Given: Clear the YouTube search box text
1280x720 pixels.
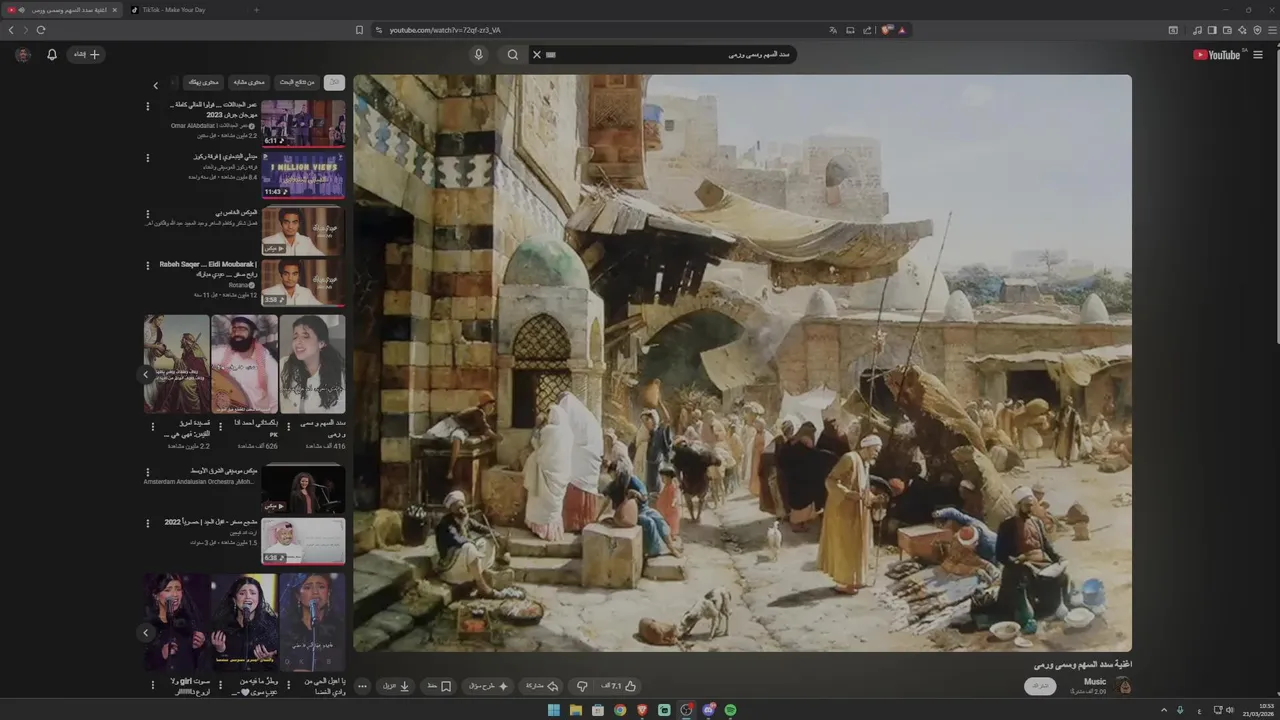Looking at the screenshot, I should coord(536,55).
